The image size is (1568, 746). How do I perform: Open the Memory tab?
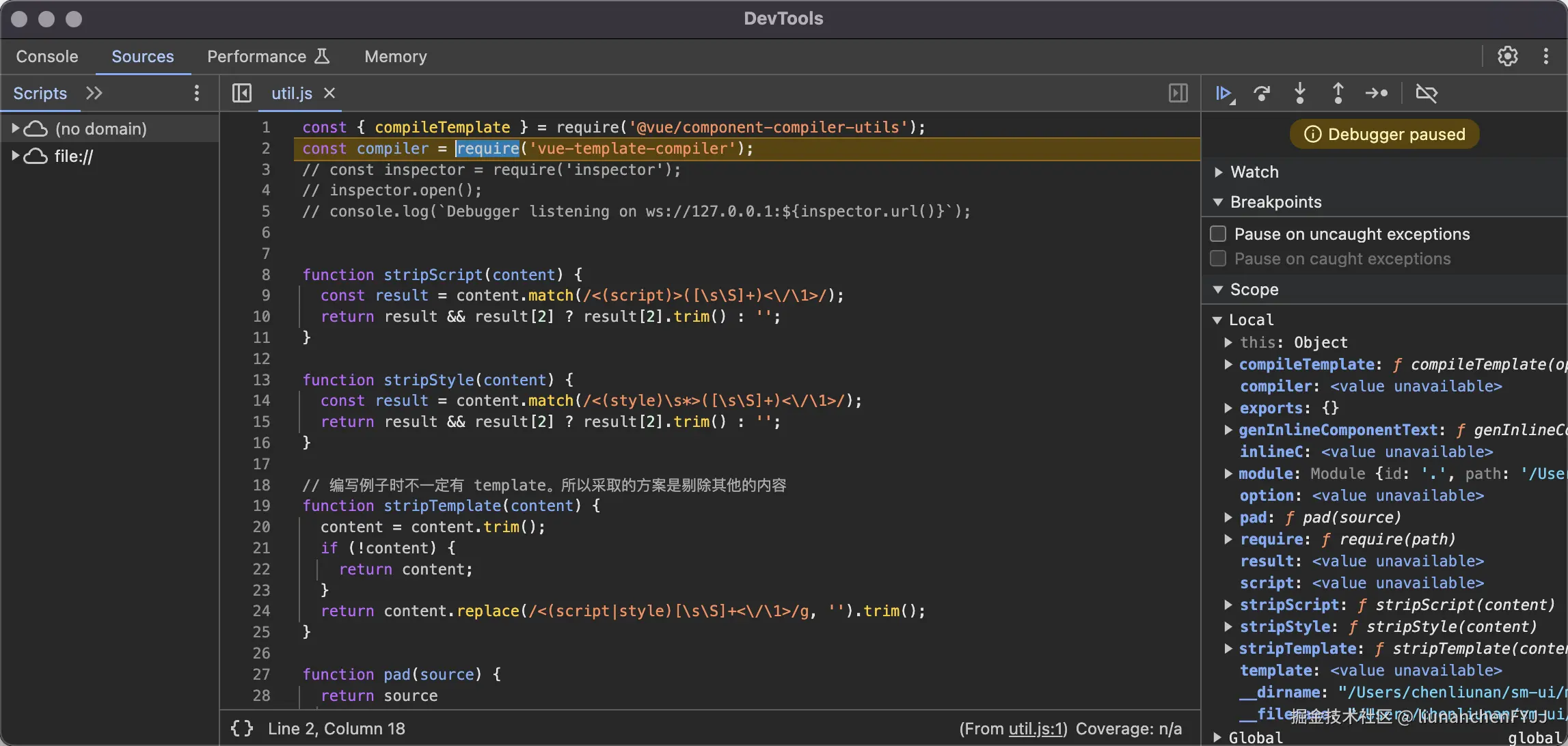pyautogui.click(x=395, y=56)
